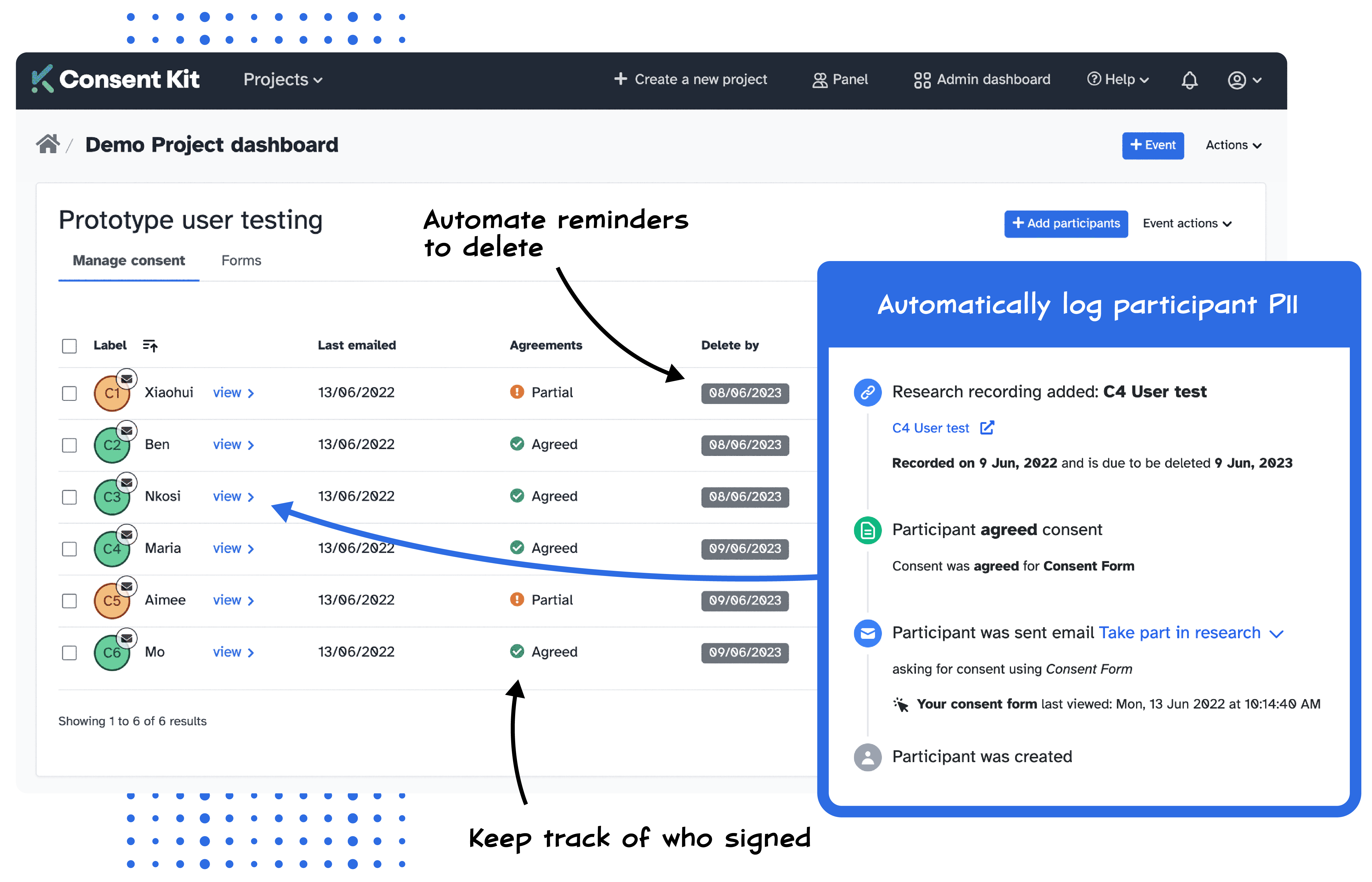Click Aimee's 09/06/2023 delete-by badge
The width and height of the screenshot is (1372, 882).
(x=744, y=600)
